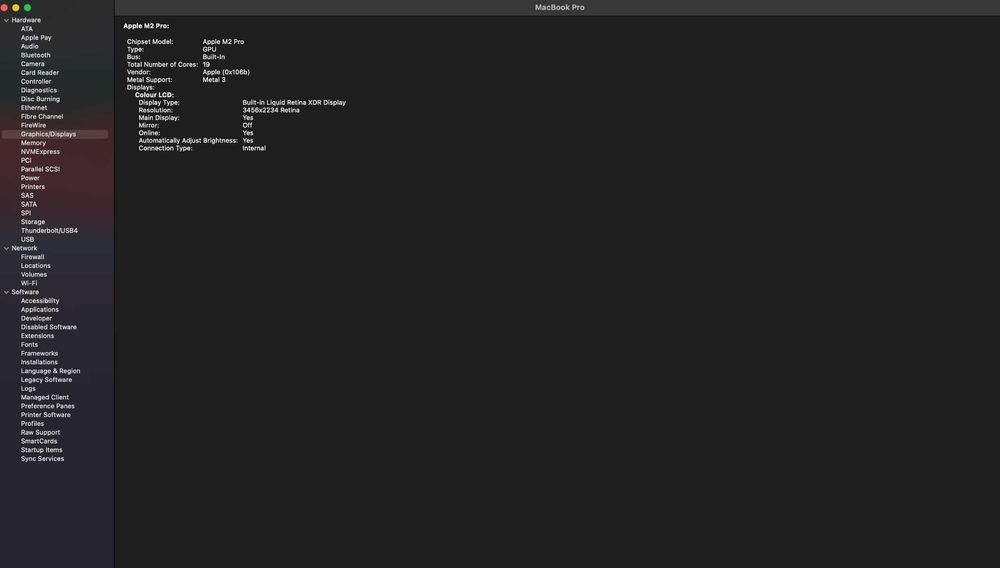Select Installations in the sidebar
The width and height of the screenshot is (1000, 568).
click(x=39, y=362)
